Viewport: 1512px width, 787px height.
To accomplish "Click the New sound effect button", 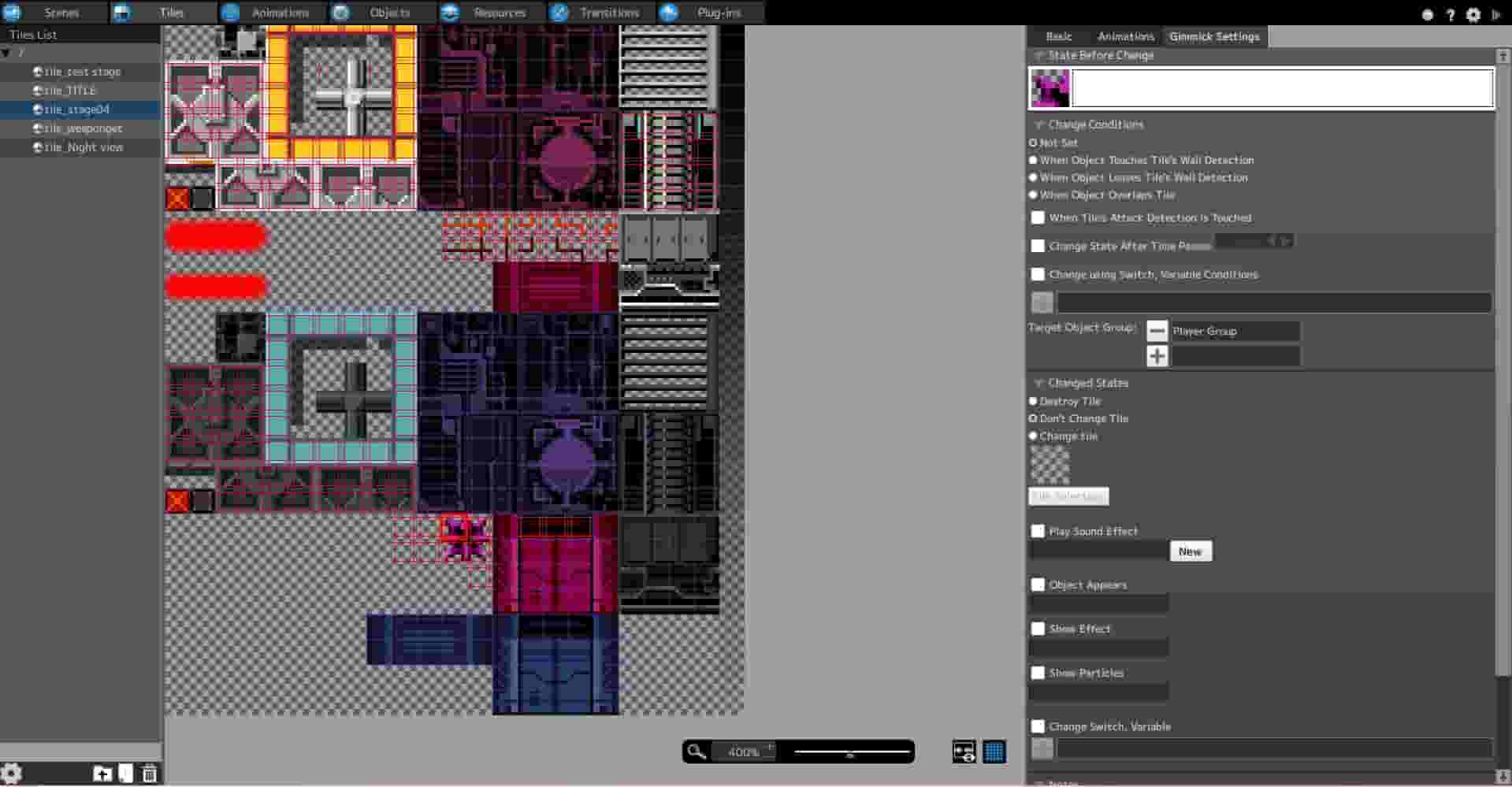I will 1190,551.
